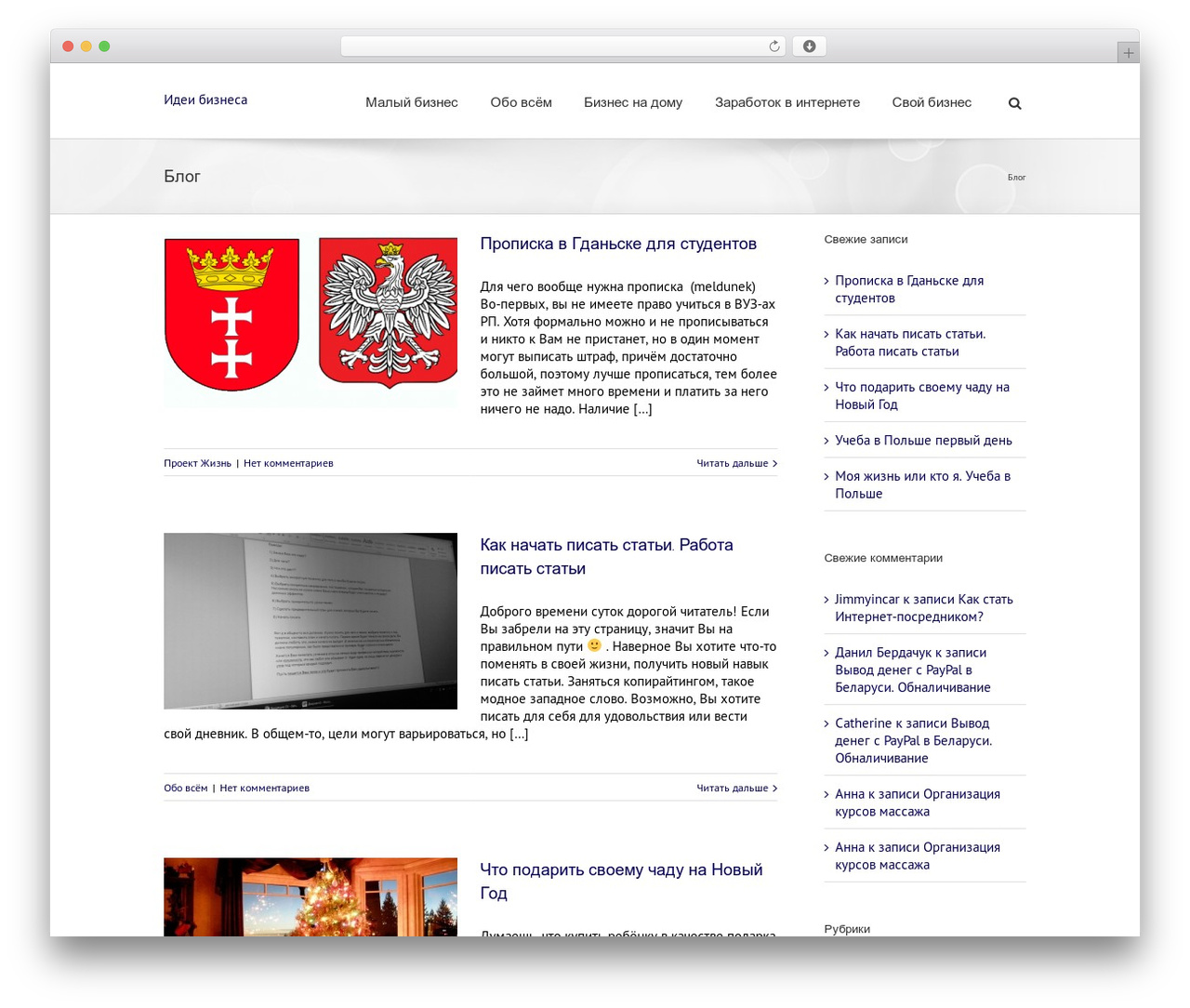Open the Обо всём menu item

(x=521, y=102)
